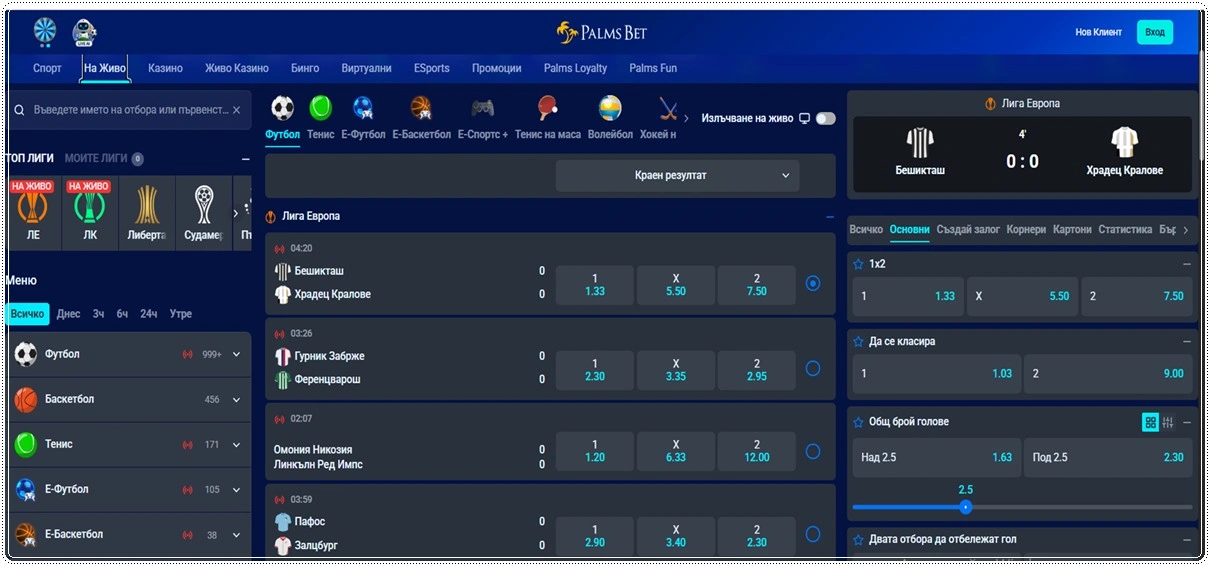Select the Бешикташ match radio button
The image size is (1210, 566).
(813, 283)
